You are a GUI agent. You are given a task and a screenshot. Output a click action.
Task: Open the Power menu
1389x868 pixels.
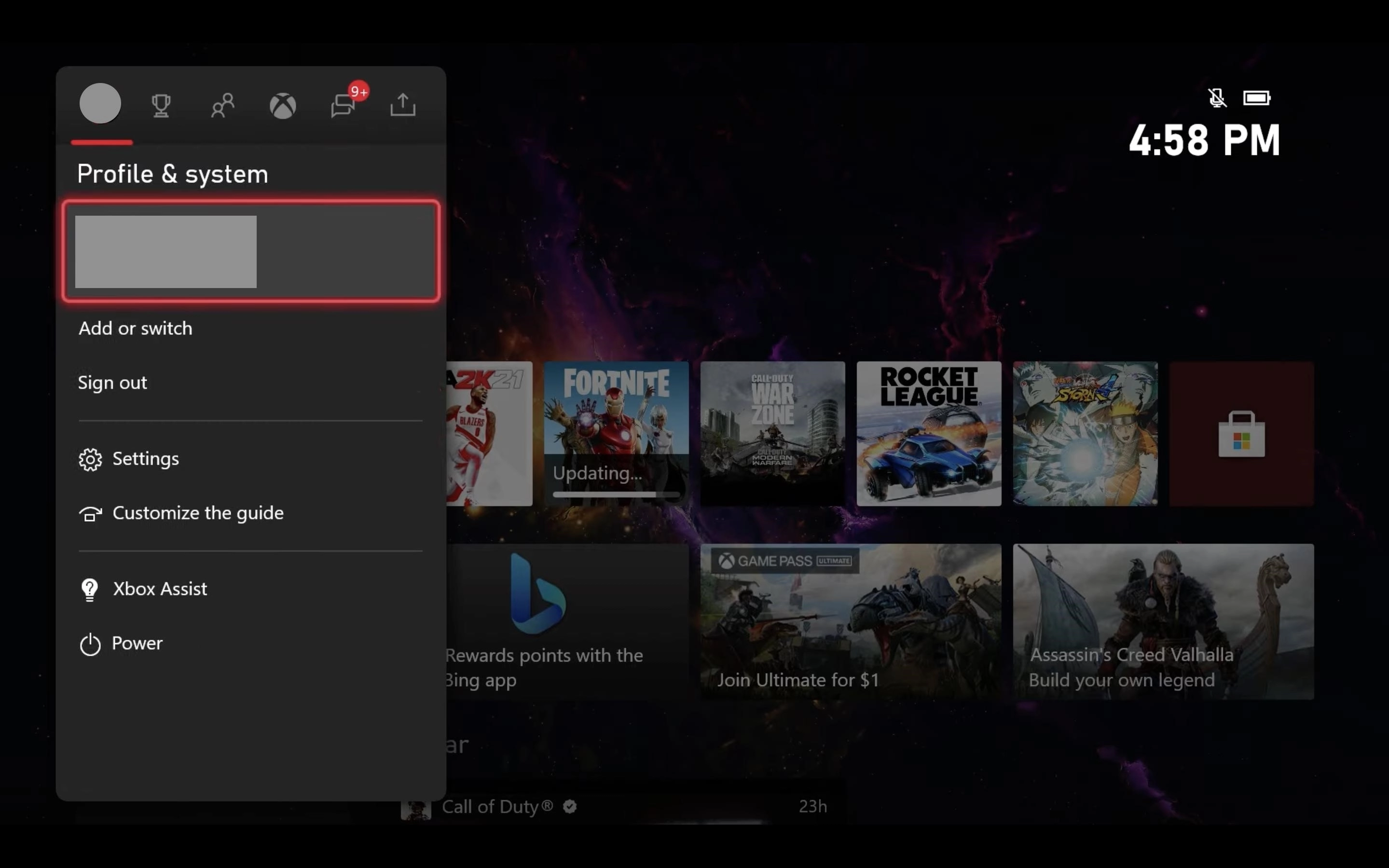250,644
